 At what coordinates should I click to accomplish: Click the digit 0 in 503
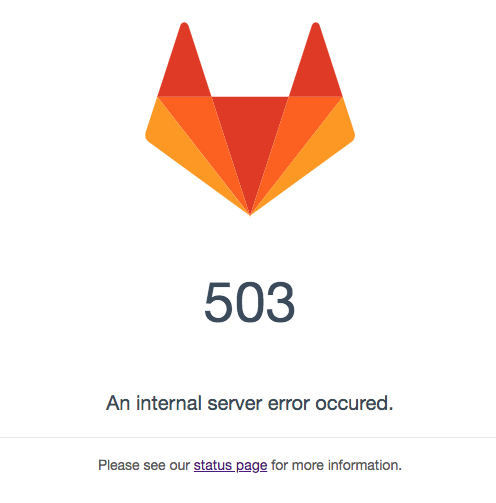click(x=249, y=302)
